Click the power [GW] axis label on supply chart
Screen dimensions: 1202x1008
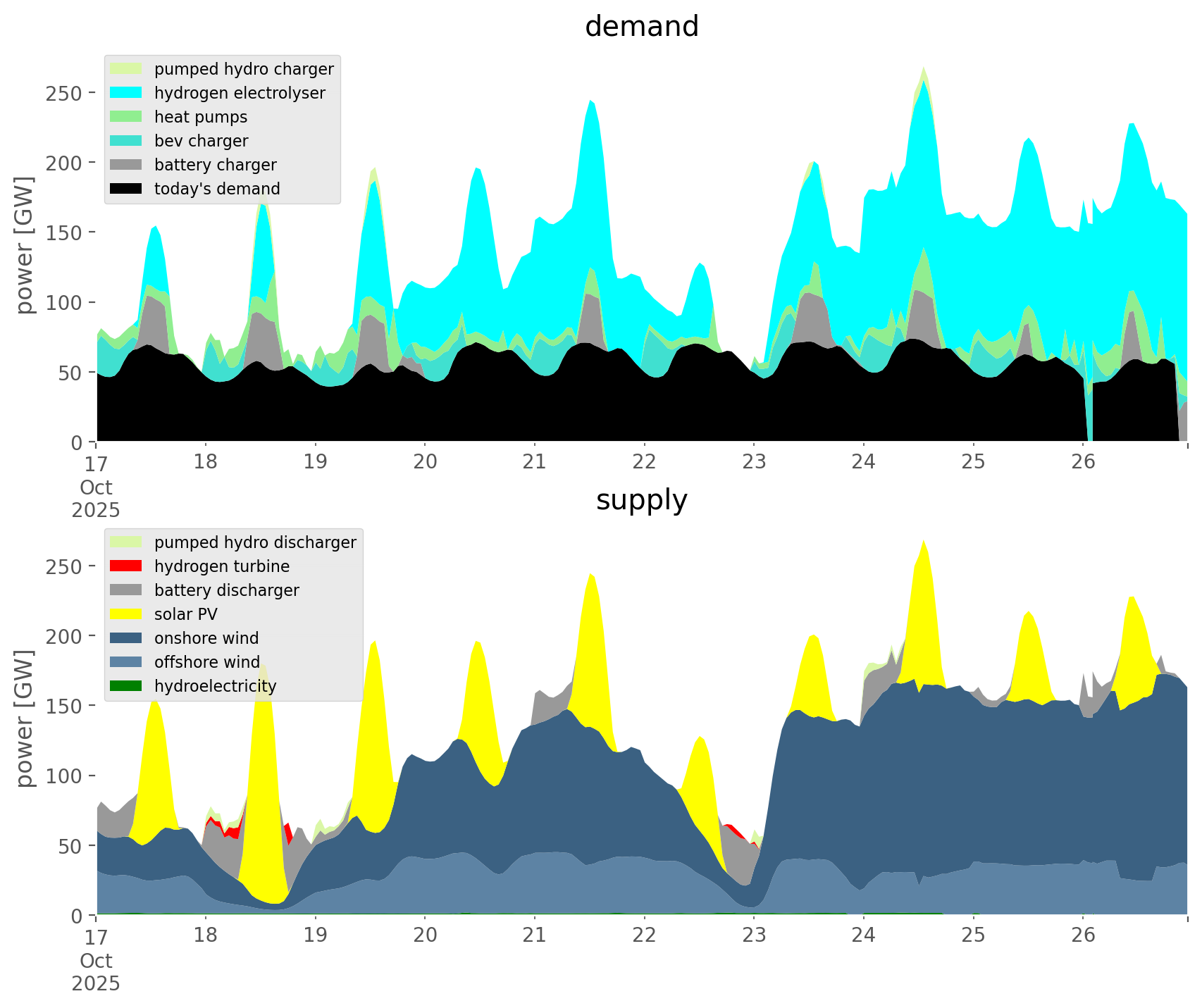point(25,718)
